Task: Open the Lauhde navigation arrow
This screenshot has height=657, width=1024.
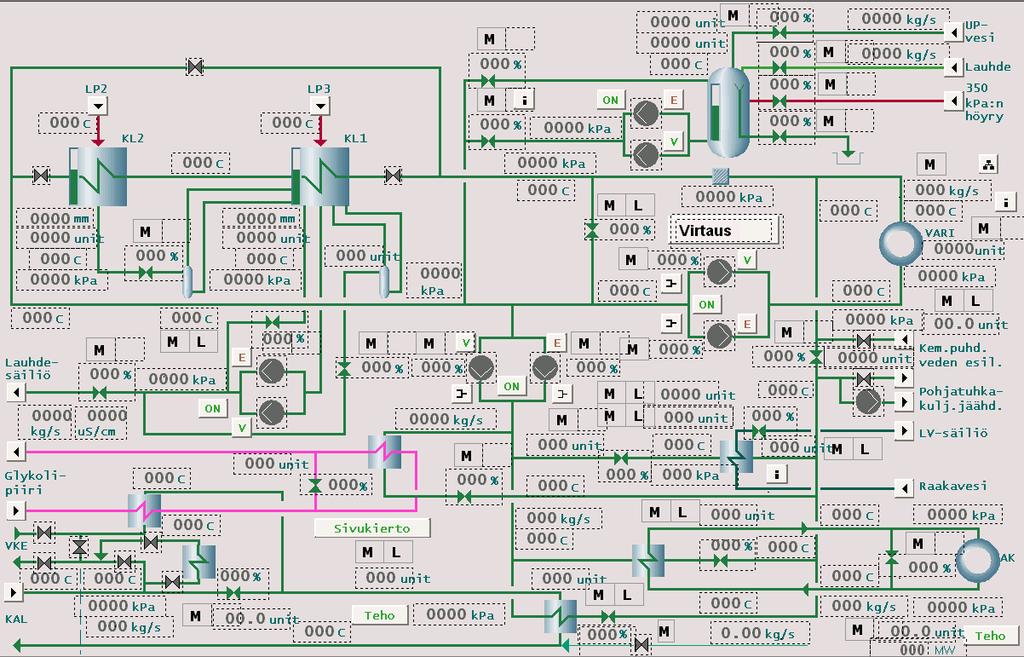Action: tap(953, 67)
